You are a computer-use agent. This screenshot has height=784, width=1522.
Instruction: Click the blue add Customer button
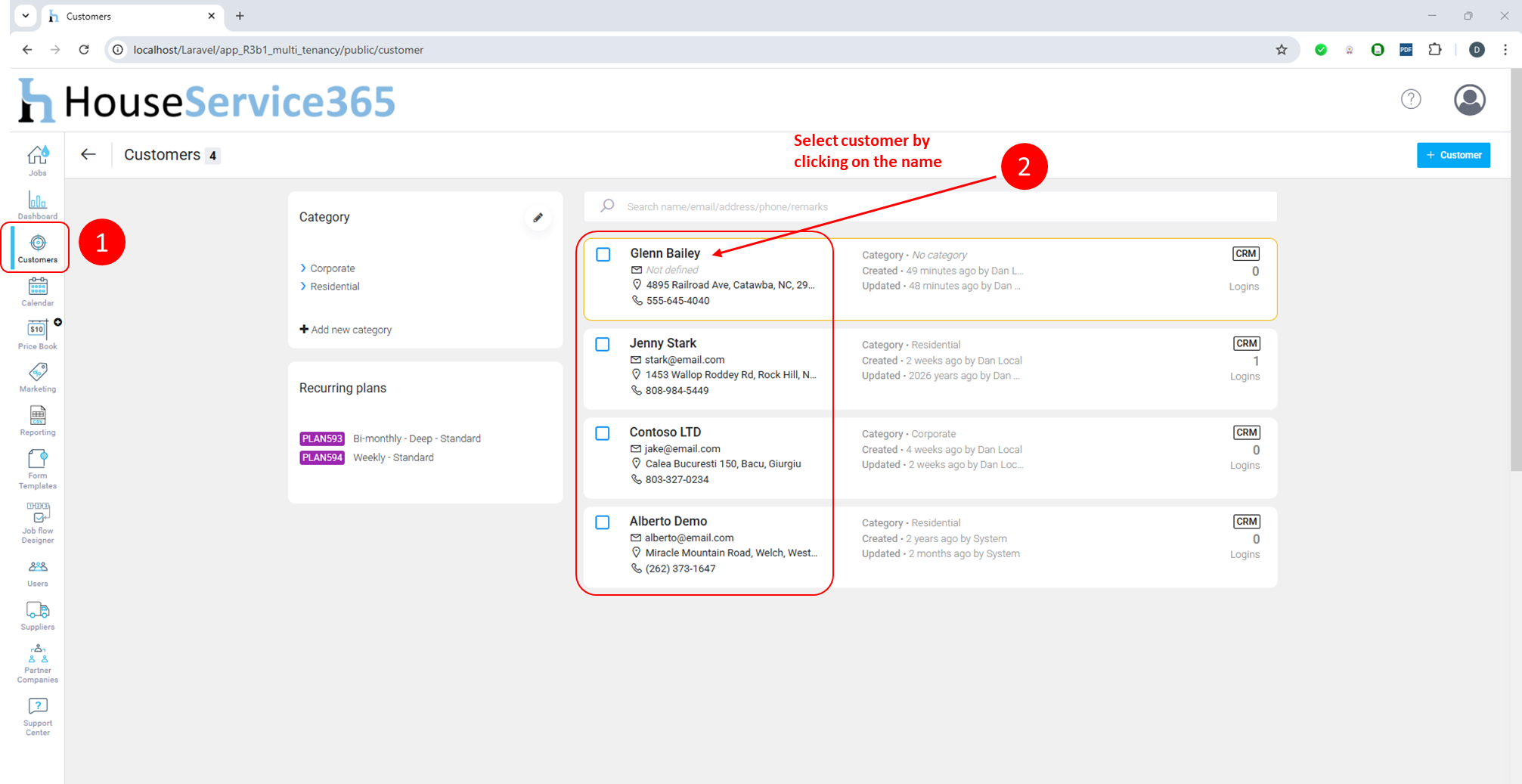click(1452, 155)
